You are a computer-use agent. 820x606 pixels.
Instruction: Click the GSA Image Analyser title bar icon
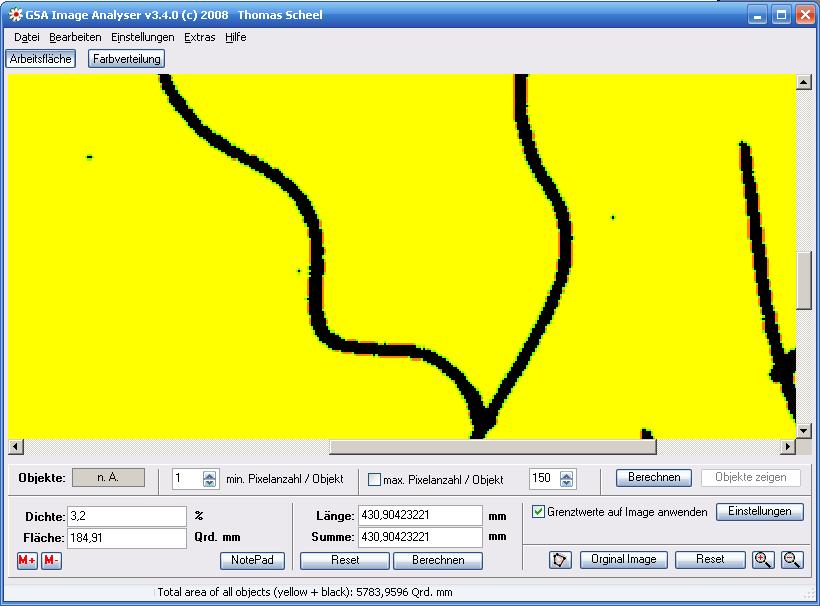(16, 15)
